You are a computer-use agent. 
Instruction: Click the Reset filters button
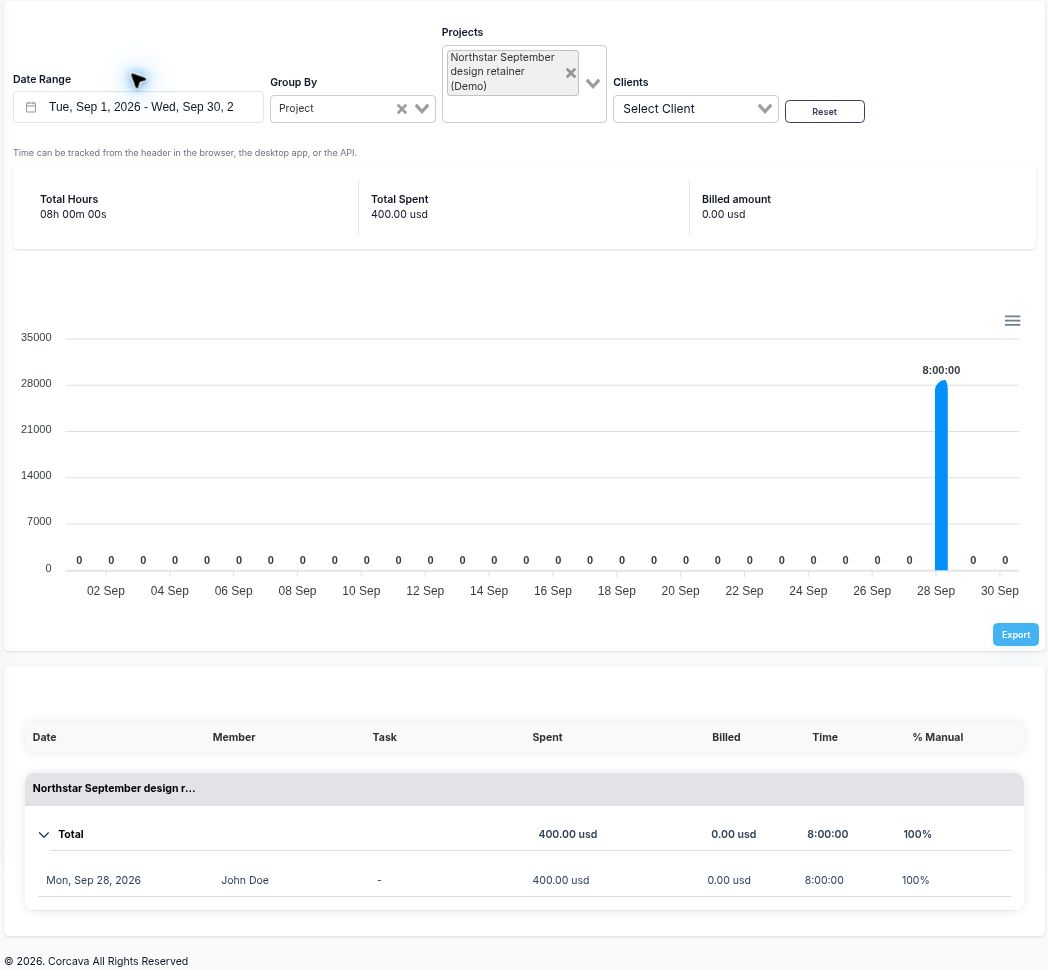coord(825,112)
